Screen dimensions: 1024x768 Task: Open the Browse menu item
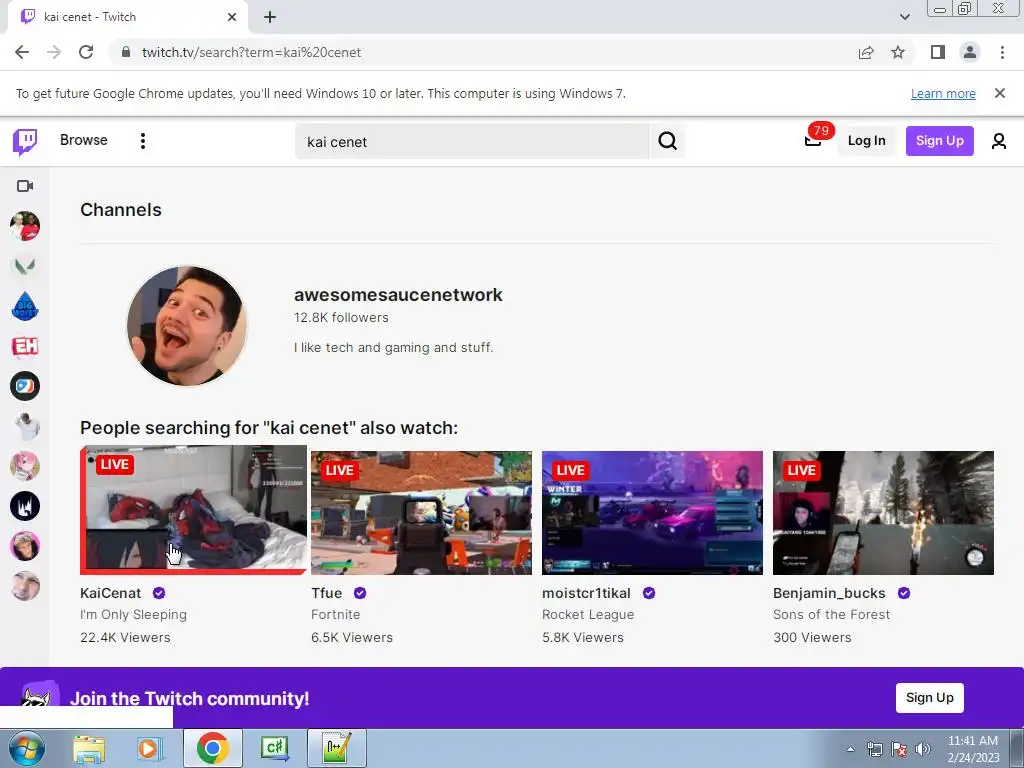[84, 140]
